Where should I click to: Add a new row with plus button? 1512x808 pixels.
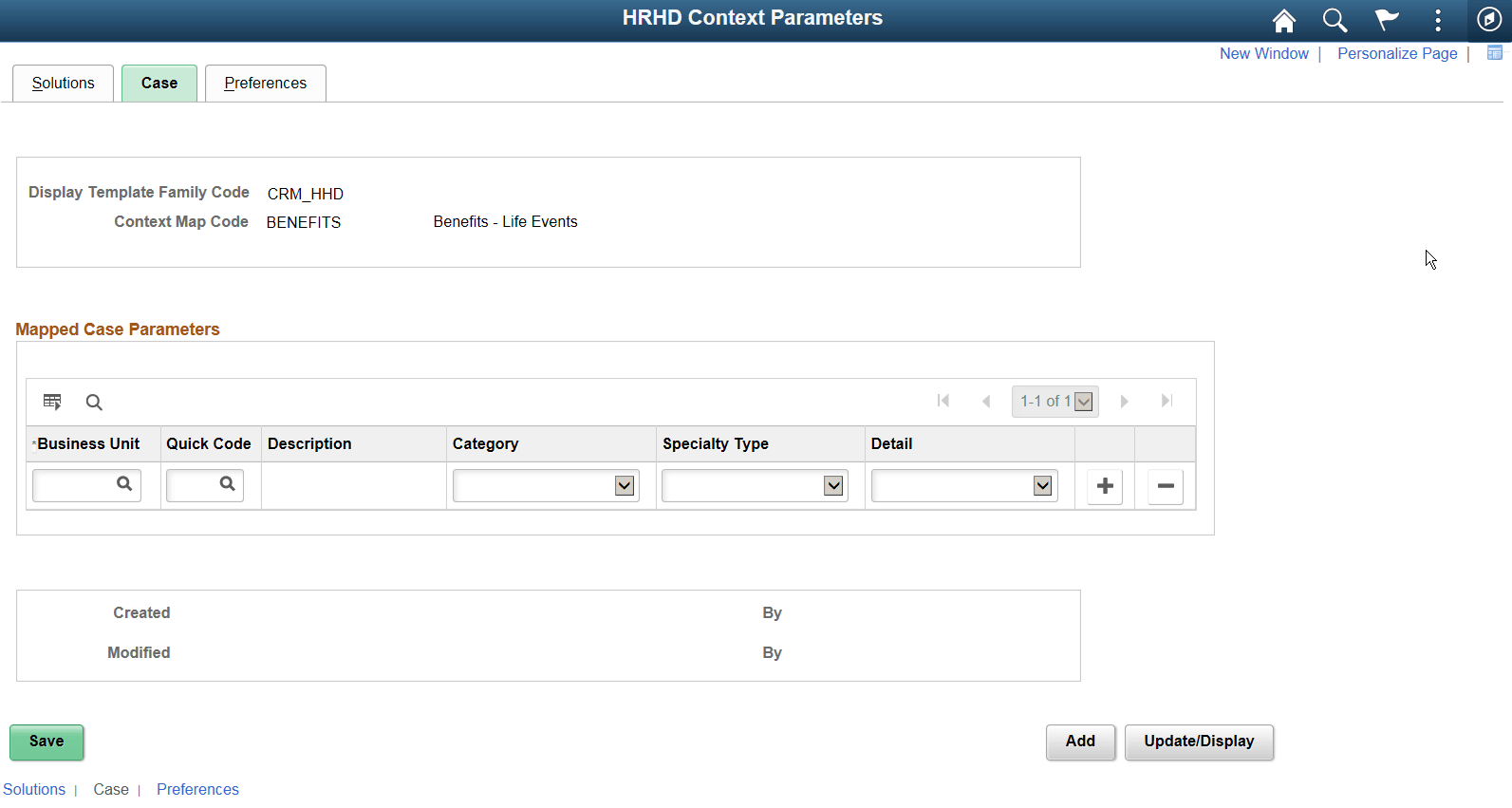[x=1105, y=486]
